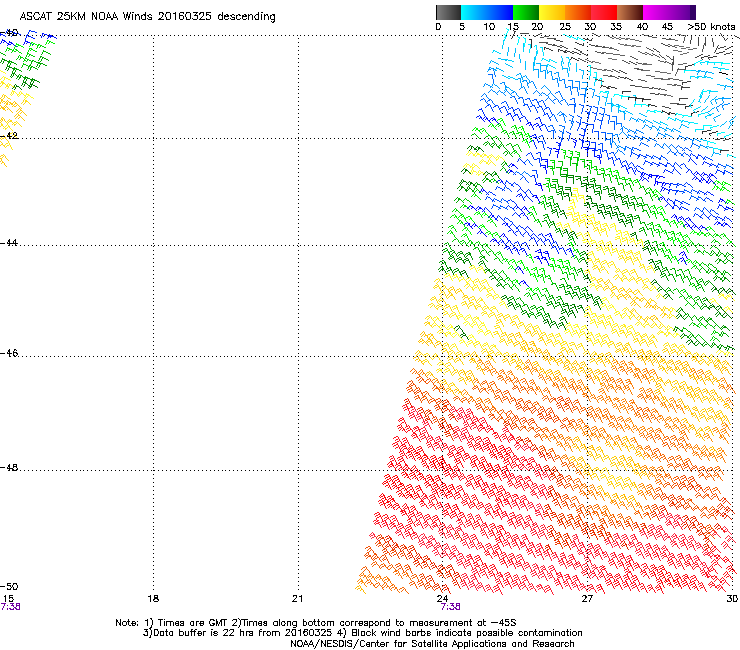Click the '5' label under the color scale

(x=462, y=27)
